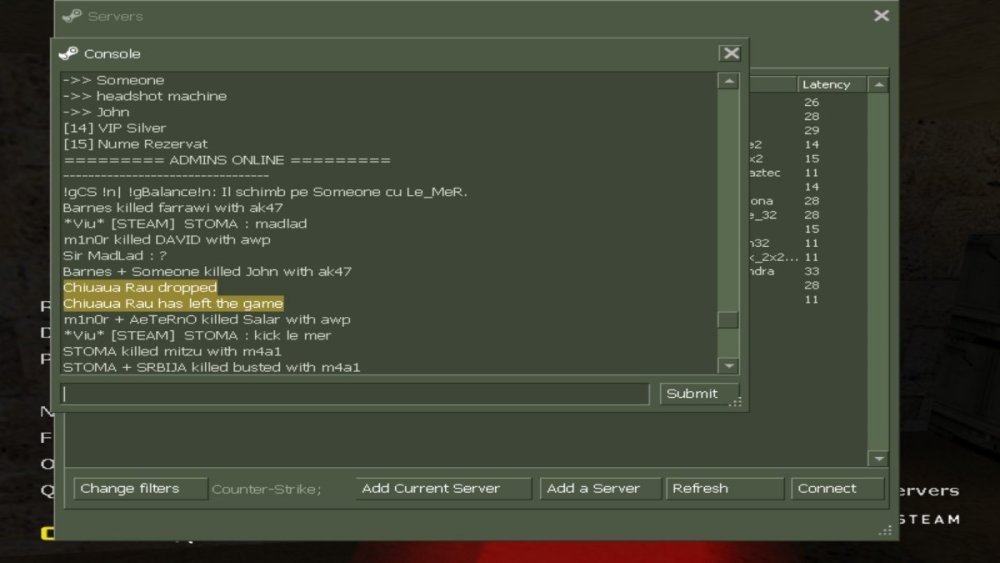Refresh the server list
The image size is (1000, 563).
tap(724, 488)
